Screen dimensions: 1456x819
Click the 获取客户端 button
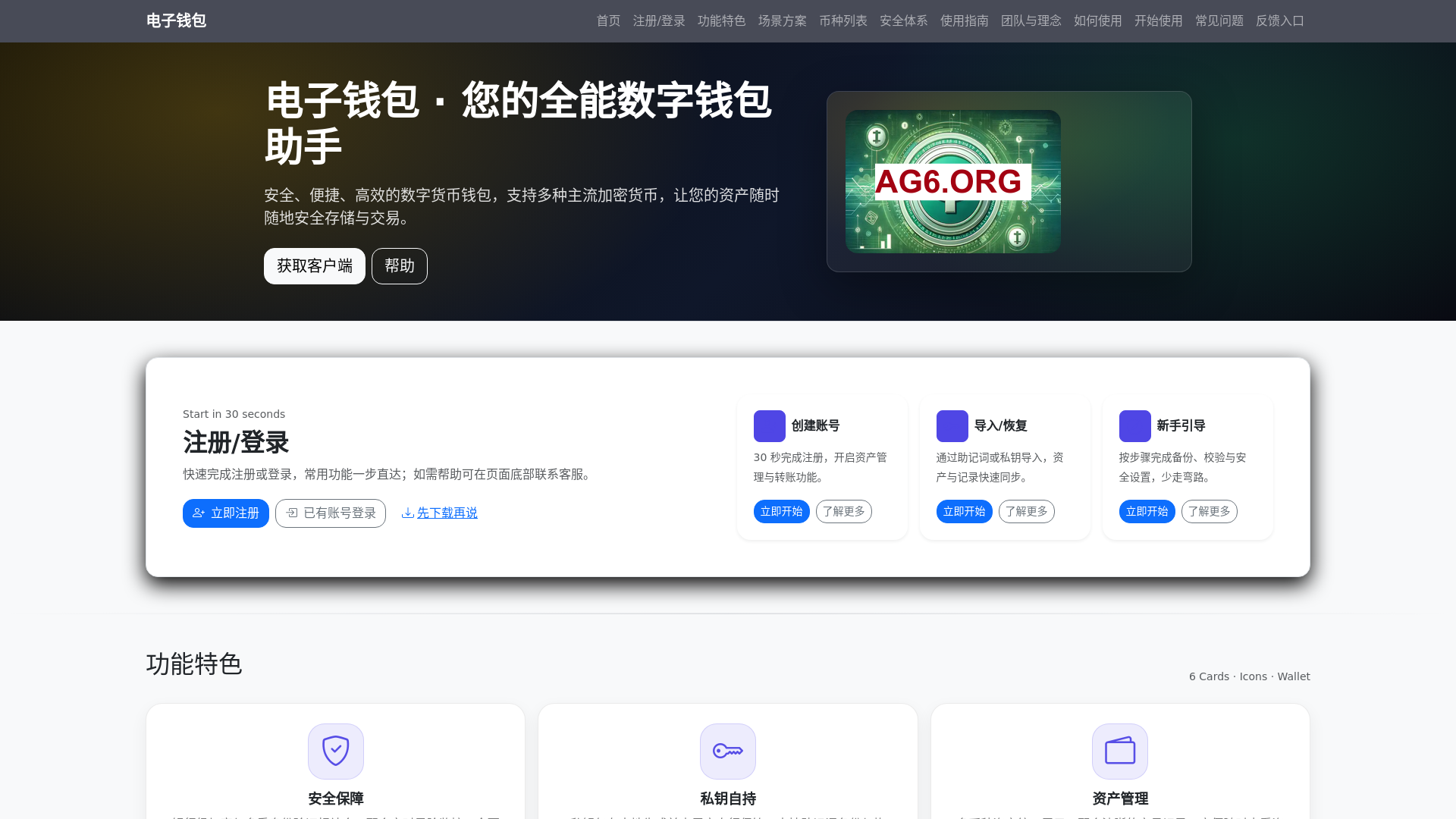pyautogui.click(x=315, y=266)
